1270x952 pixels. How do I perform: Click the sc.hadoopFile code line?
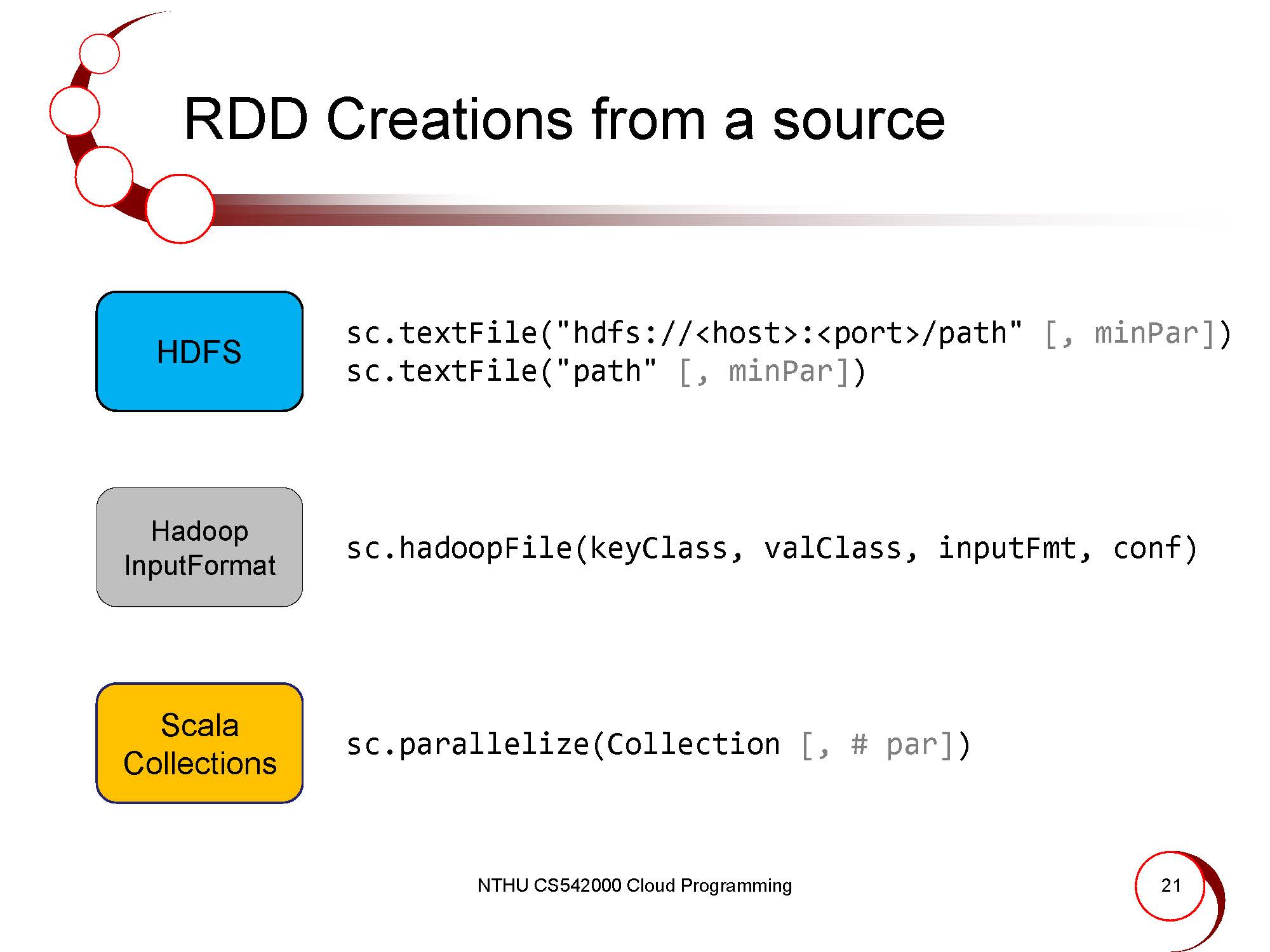point(772,548)
